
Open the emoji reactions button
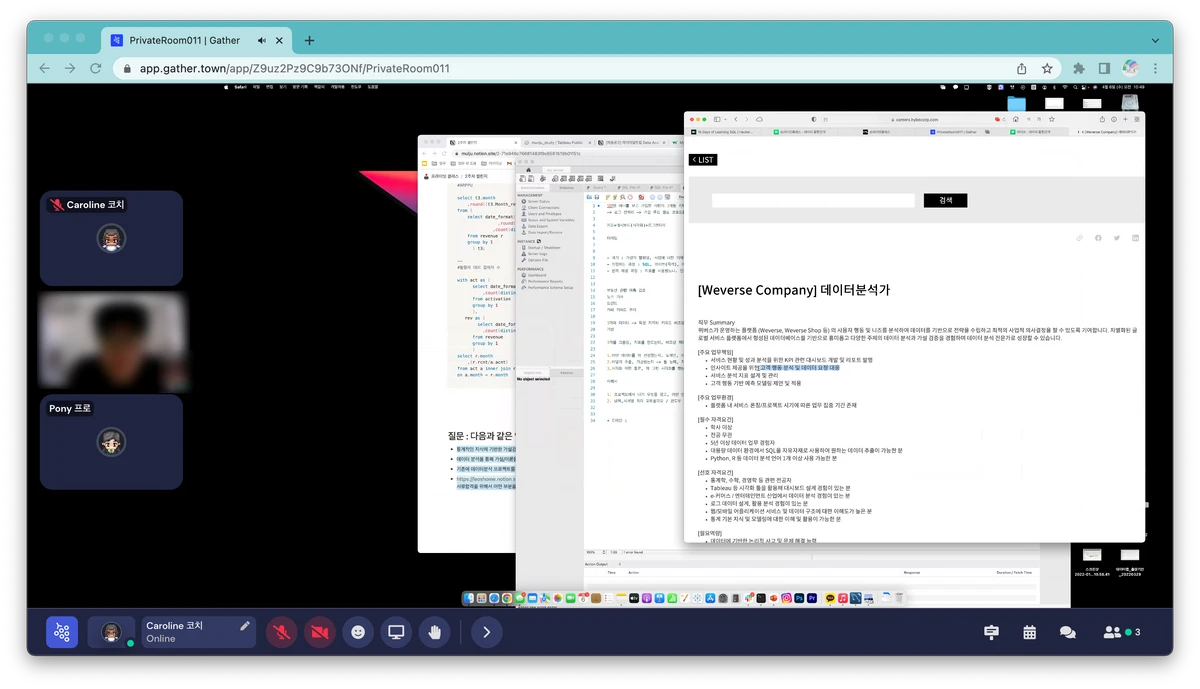tap(358, 632)
